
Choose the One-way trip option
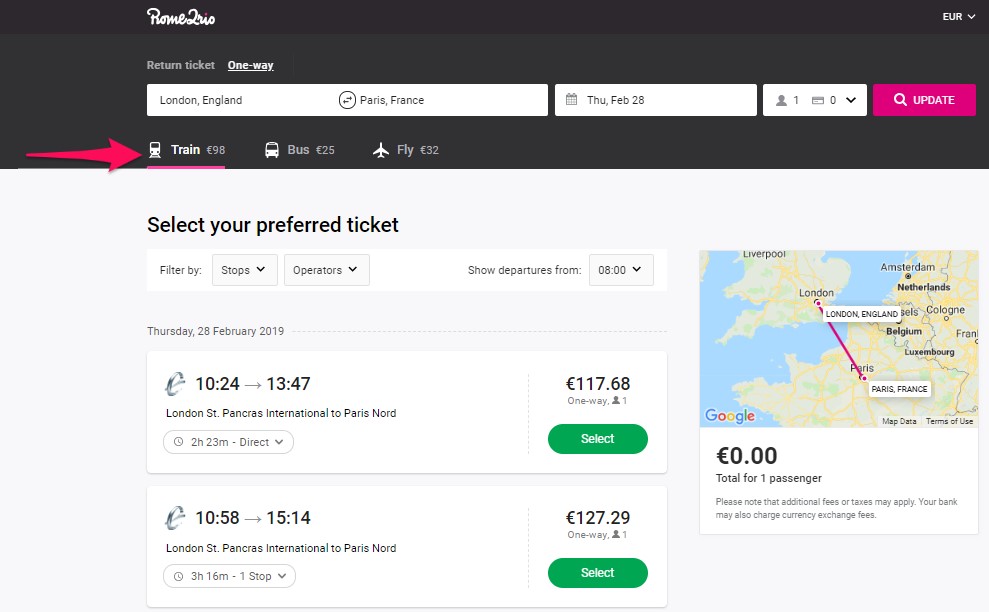tap(250, 65)
